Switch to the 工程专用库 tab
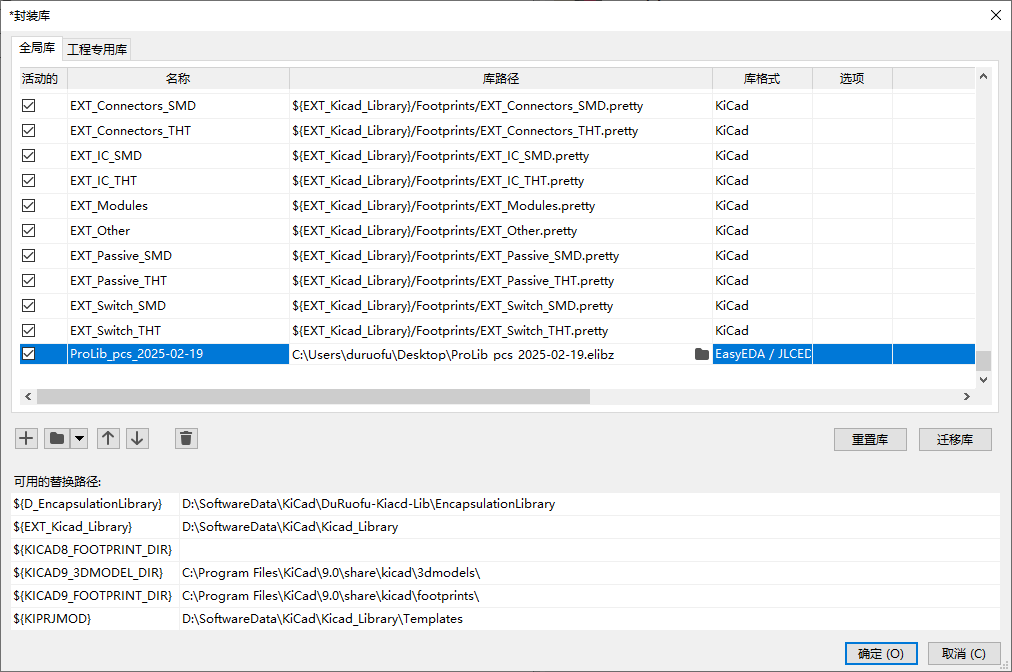This screenshot has height=672, width=1012. [x=97, y=49]
